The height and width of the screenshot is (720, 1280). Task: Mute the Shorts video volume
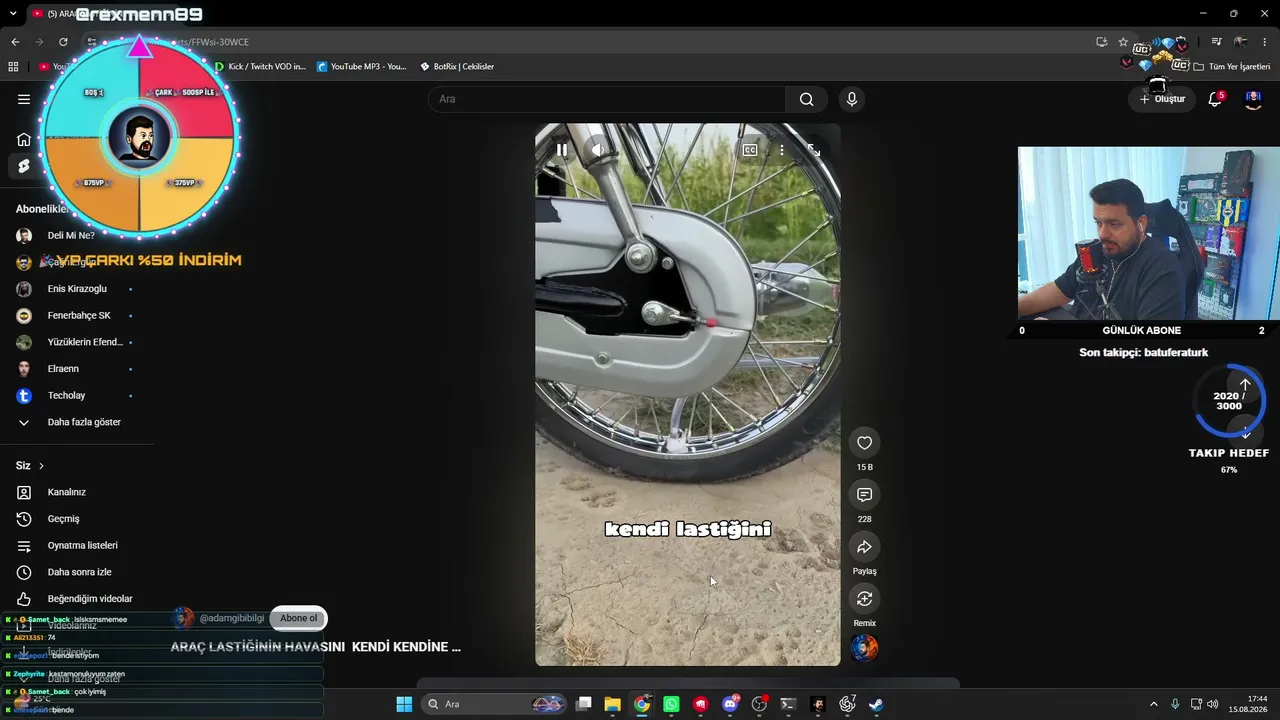[x=597, y=150]
